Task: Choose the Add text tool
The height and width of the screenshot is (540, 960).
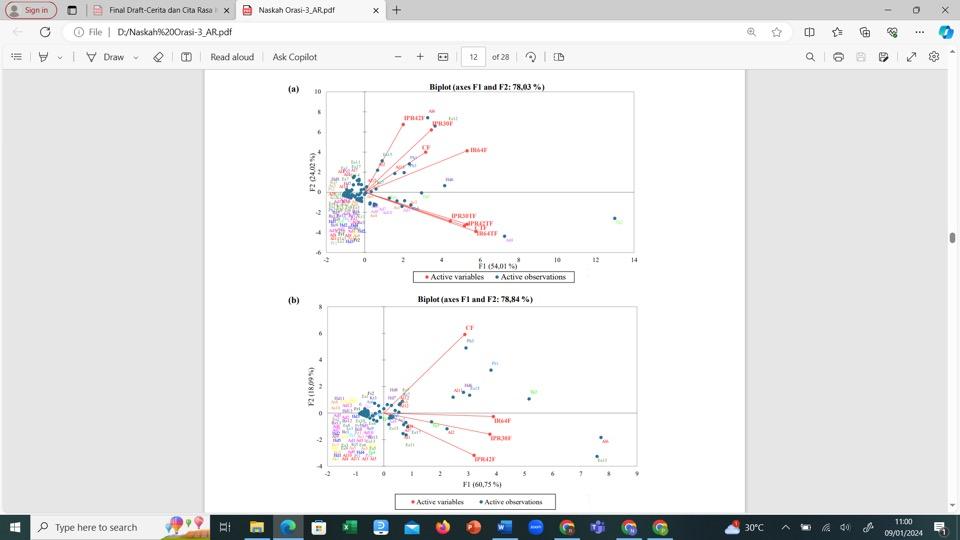Action: (186, 57)
